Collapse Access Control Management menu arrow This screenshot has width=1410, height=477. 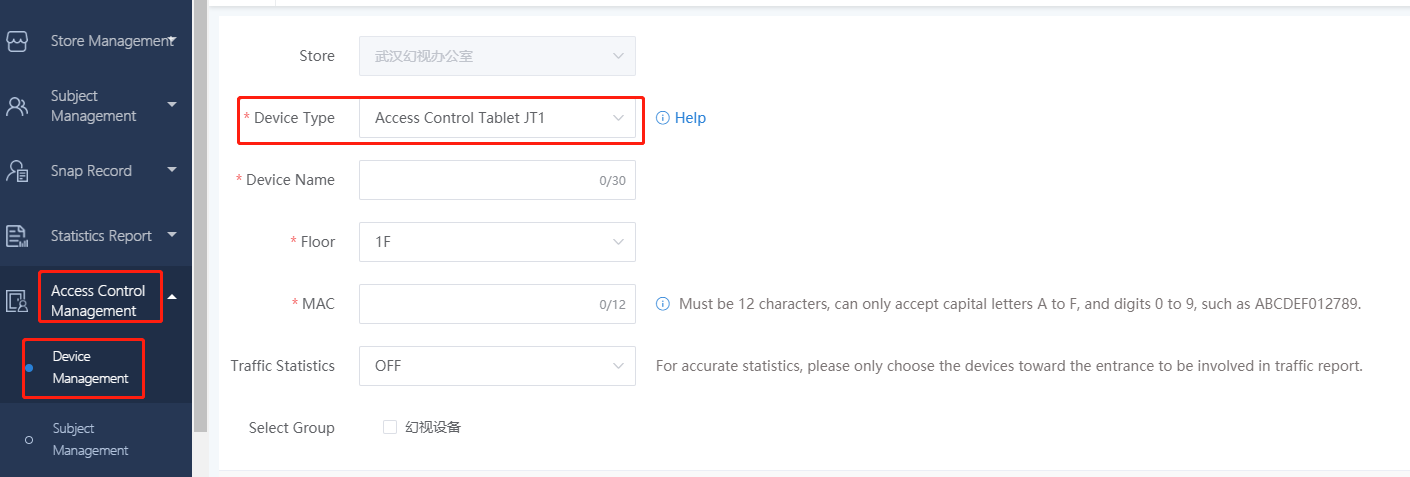click(x=172, y=297)
